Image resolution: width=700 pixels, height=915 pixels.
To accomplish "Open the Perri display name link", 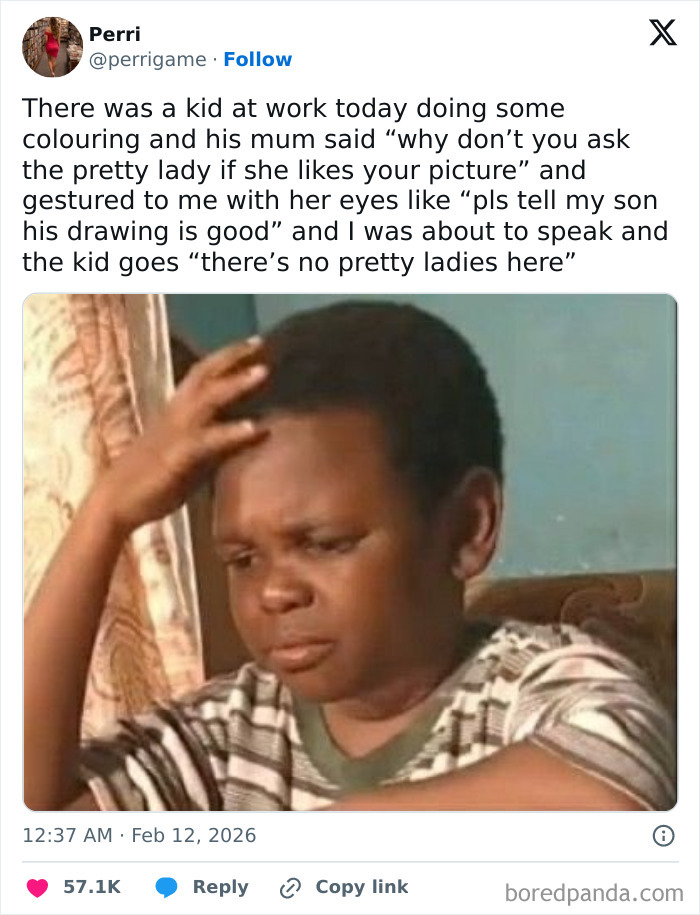I will coord(115,34).
